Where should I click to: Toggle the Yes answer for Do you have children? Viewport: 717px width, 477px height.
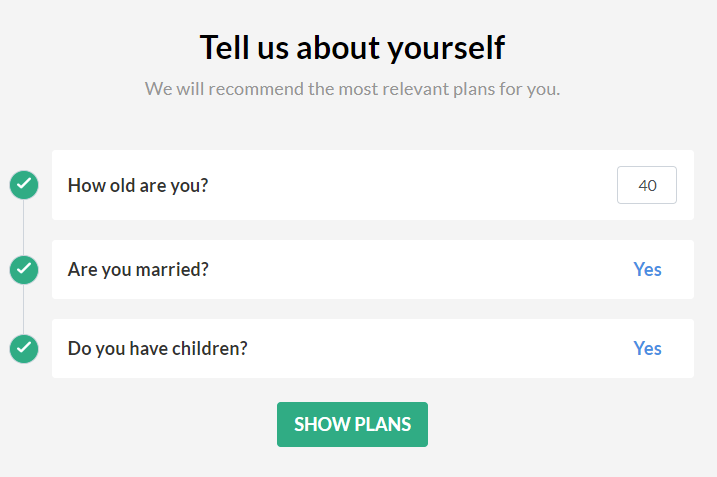(x=647, y=348)
